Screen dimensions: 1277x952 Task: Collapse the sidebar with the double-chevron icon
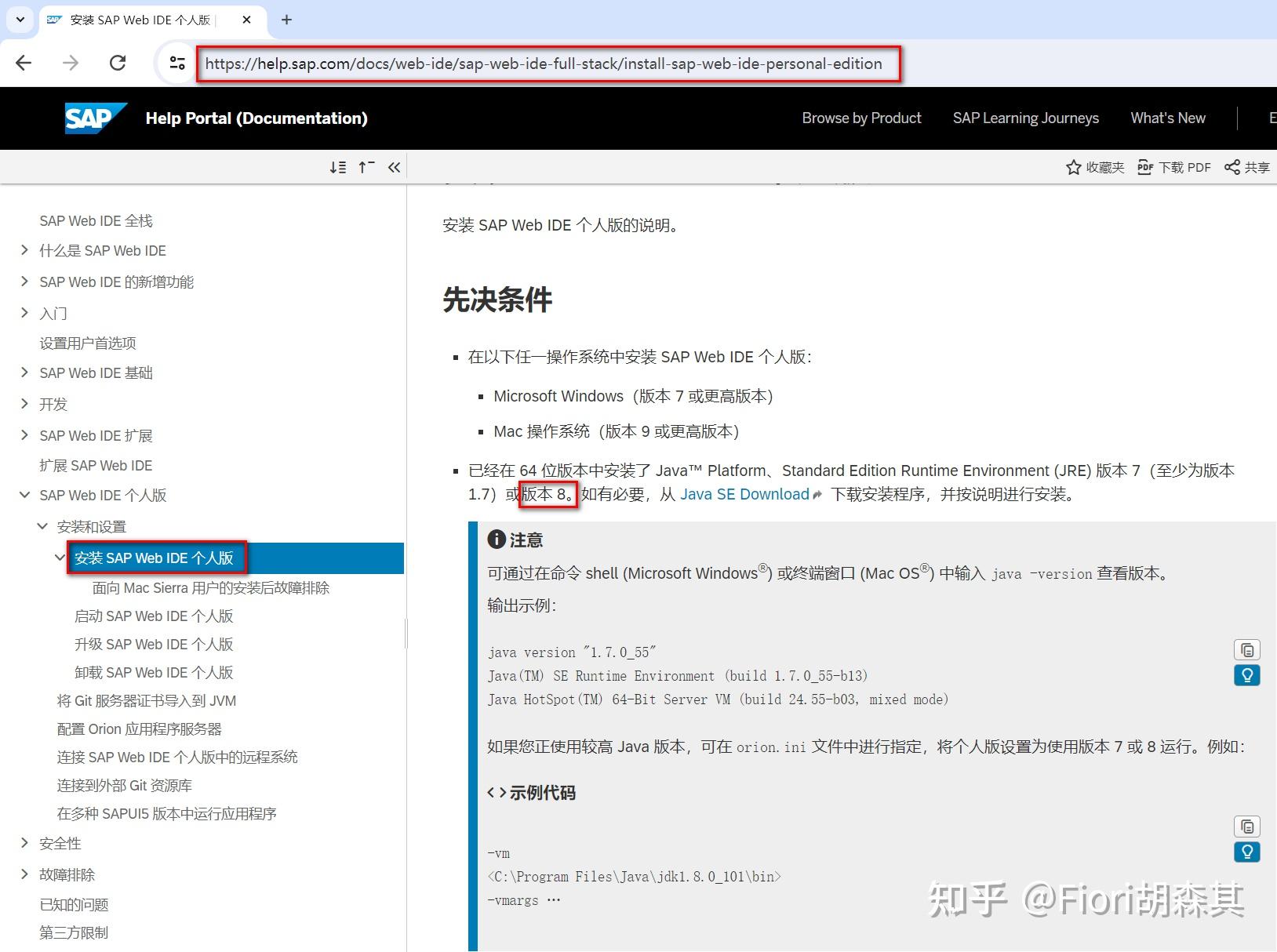coord(395,167)
